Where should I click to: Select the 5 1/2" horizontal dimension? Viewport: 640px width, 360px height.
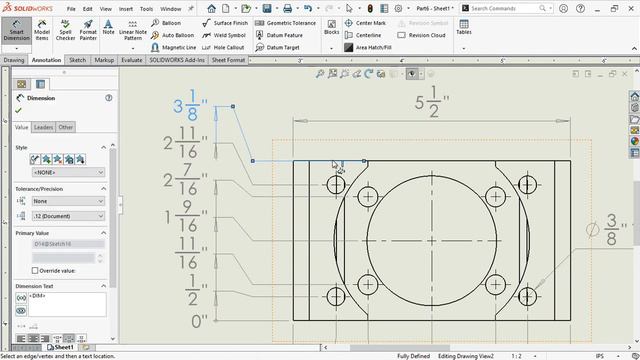[x=431, y=102]
